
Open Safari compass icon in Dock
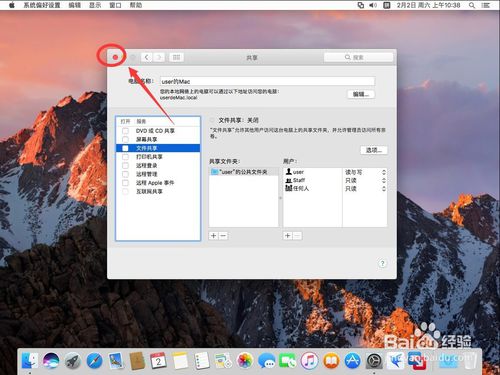point(94,361)
